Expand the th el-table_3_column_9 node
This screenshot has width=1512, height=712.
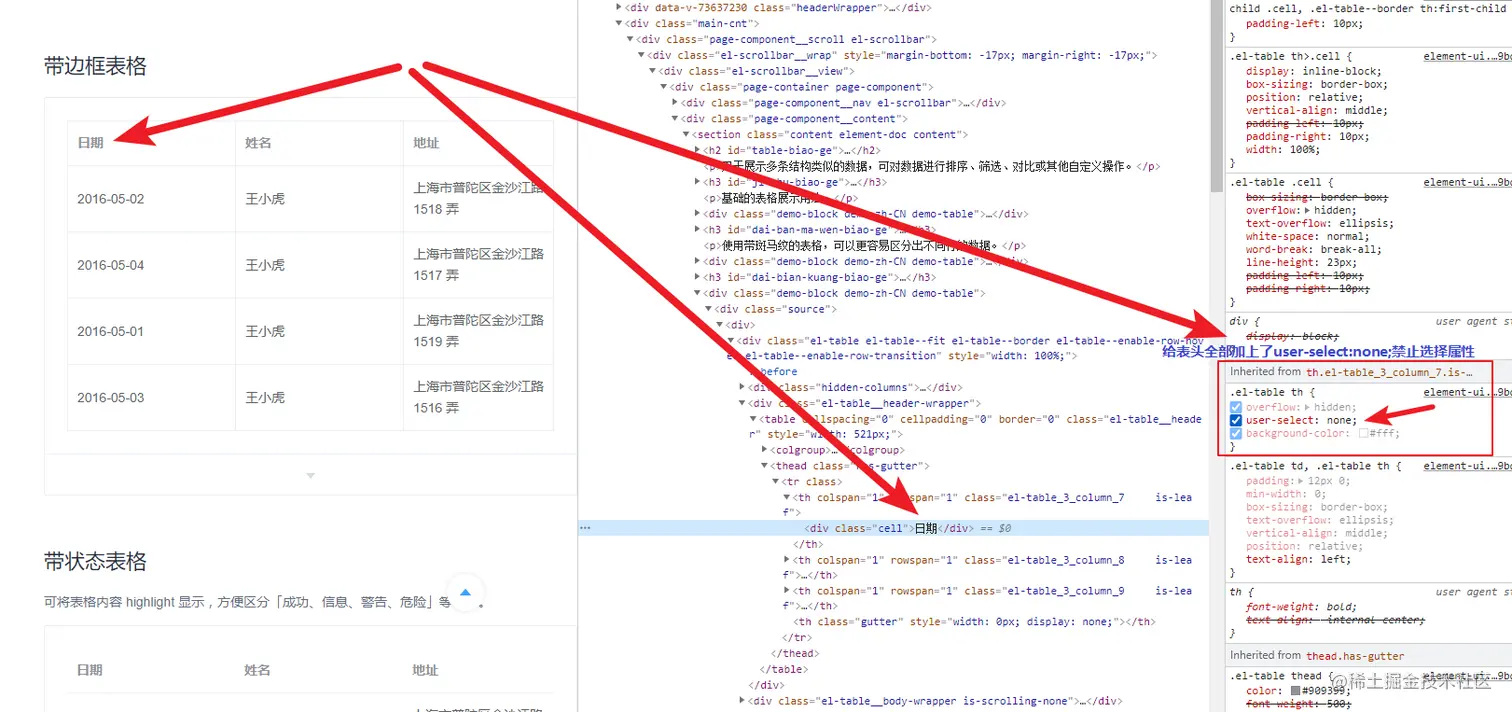coord(787,591)
